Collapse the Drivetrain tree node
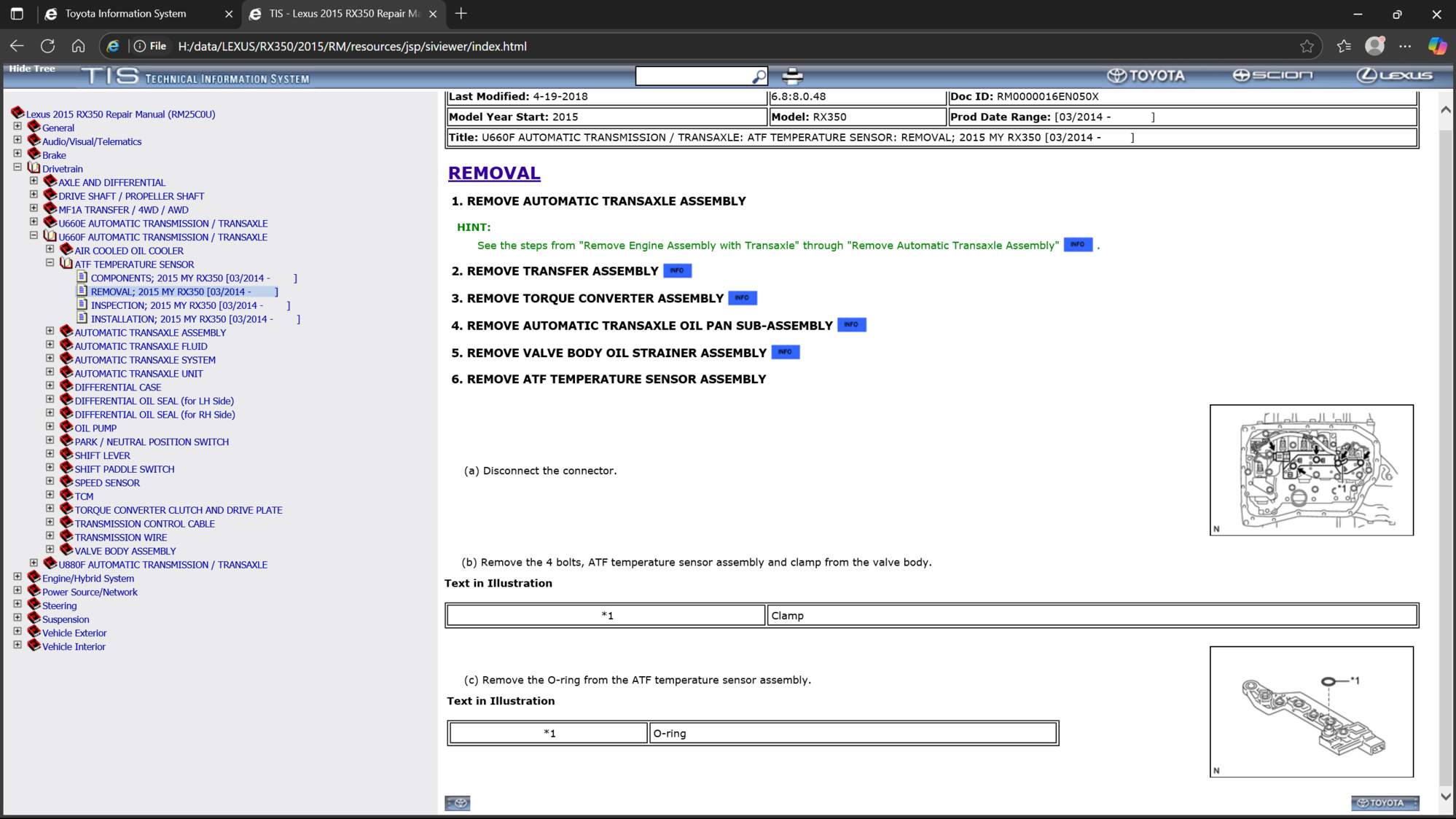 (17, 168)
